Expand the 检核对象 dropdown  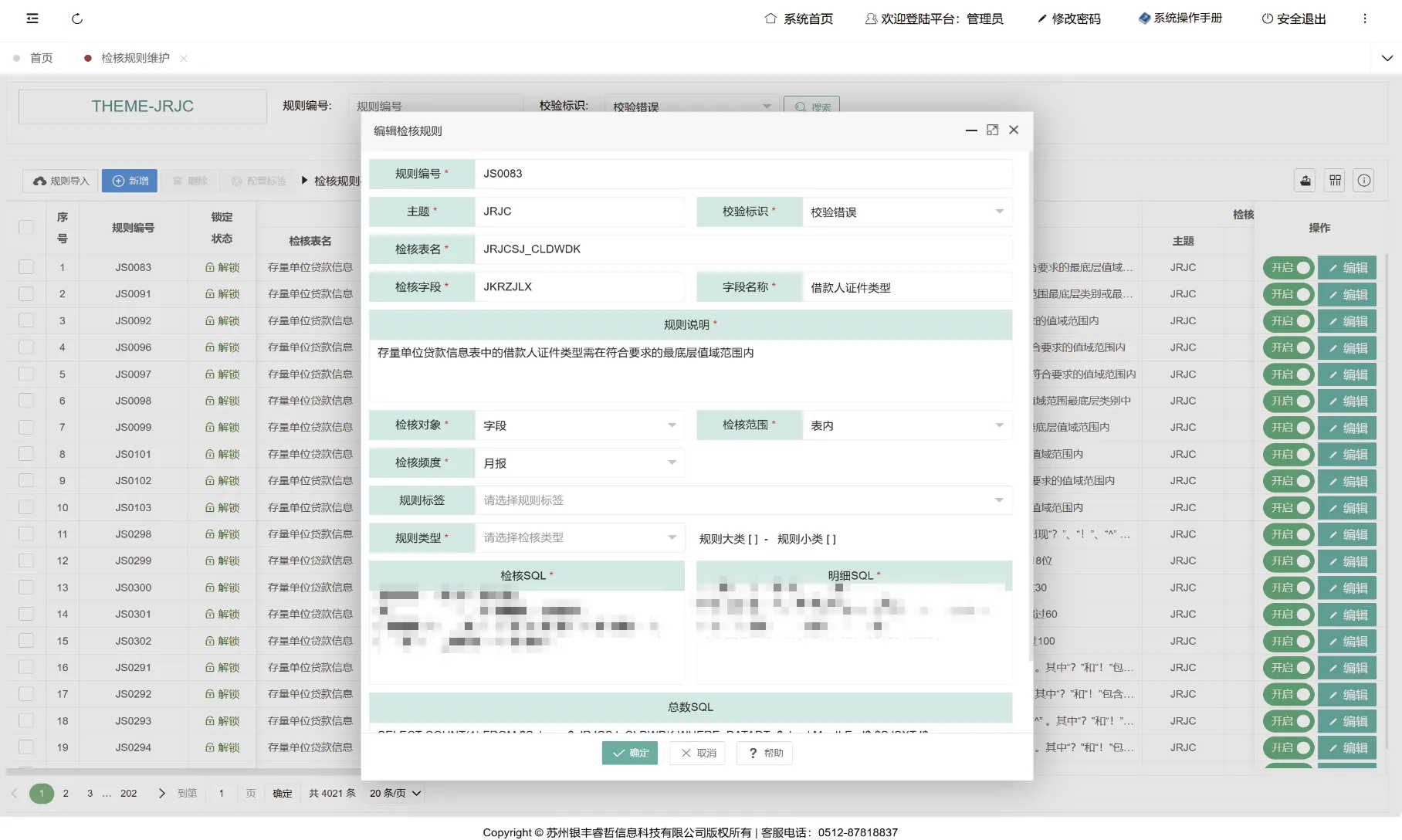(x=579, y=425)
